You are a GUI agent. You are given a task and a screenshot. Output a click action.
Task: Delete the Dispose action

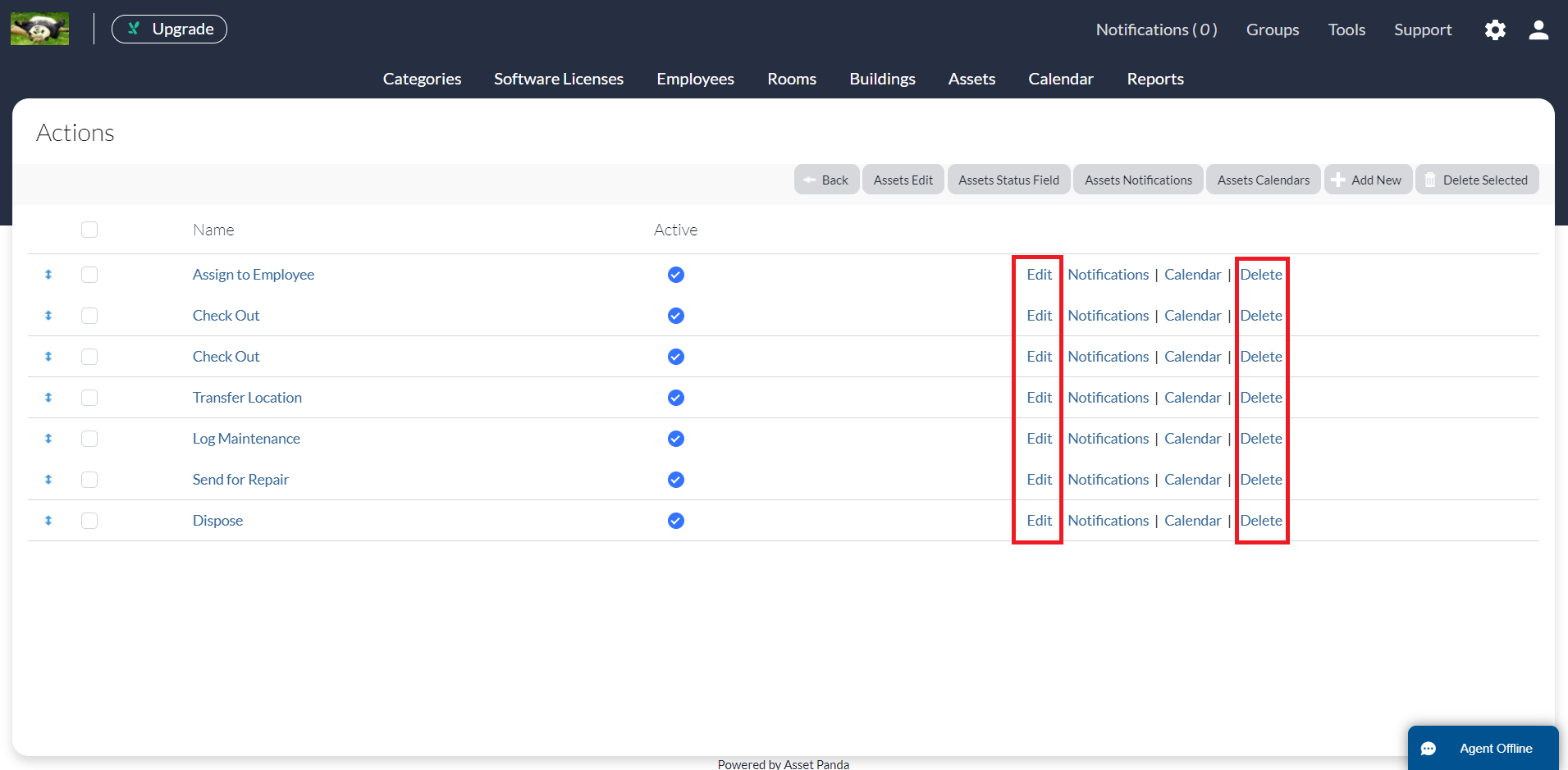(x=1260, y=521)
